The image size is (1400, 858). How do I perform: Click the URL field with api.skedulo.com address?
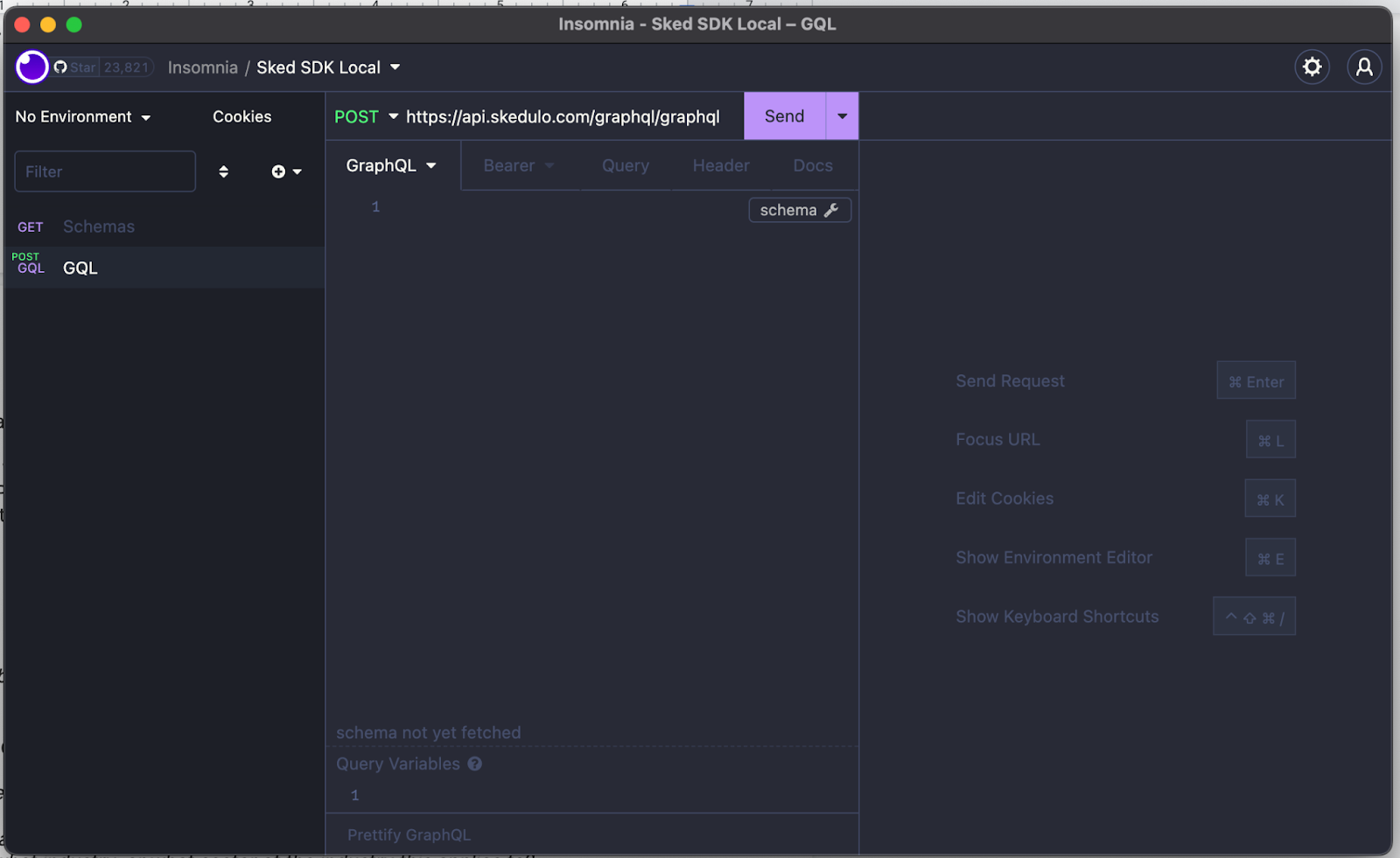click(563, 116)
